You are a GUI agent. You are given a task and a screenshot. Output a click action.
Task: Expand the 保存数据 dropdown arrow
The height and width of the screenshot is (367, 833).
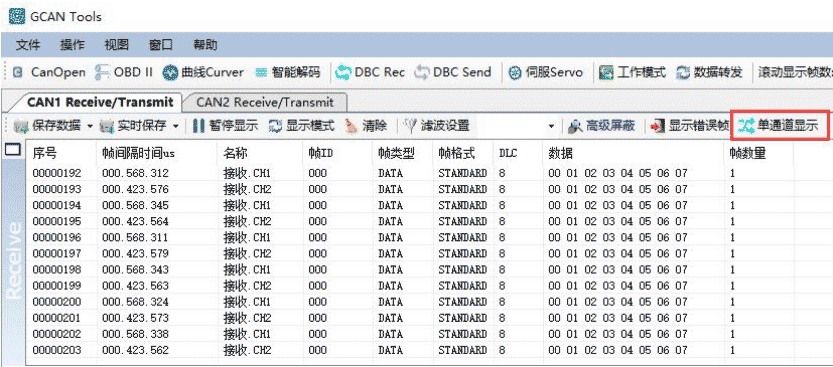pos(89,126)
